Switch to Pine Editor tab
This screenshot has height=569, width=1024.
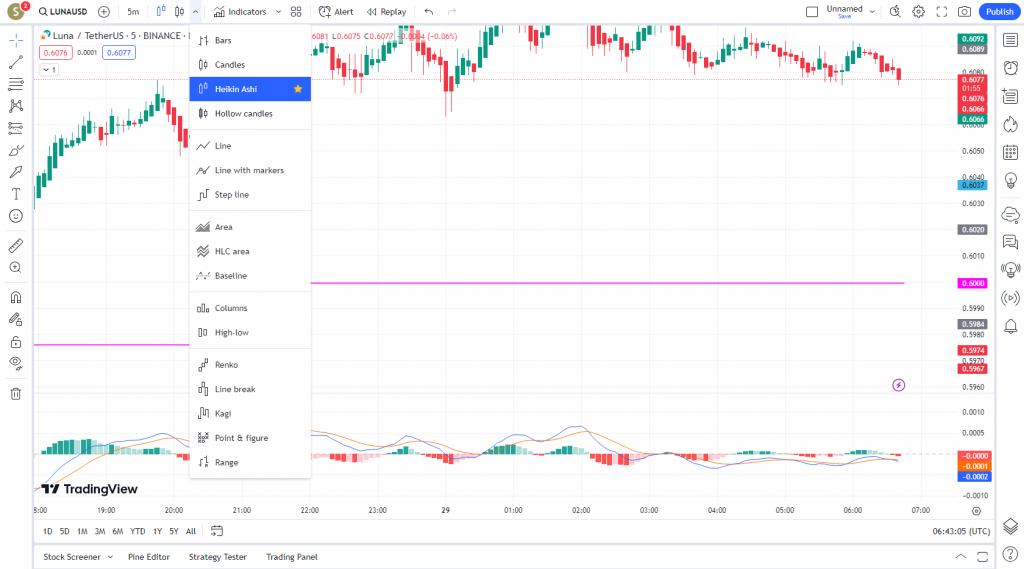pyautogui.click(x=149, y=557)
